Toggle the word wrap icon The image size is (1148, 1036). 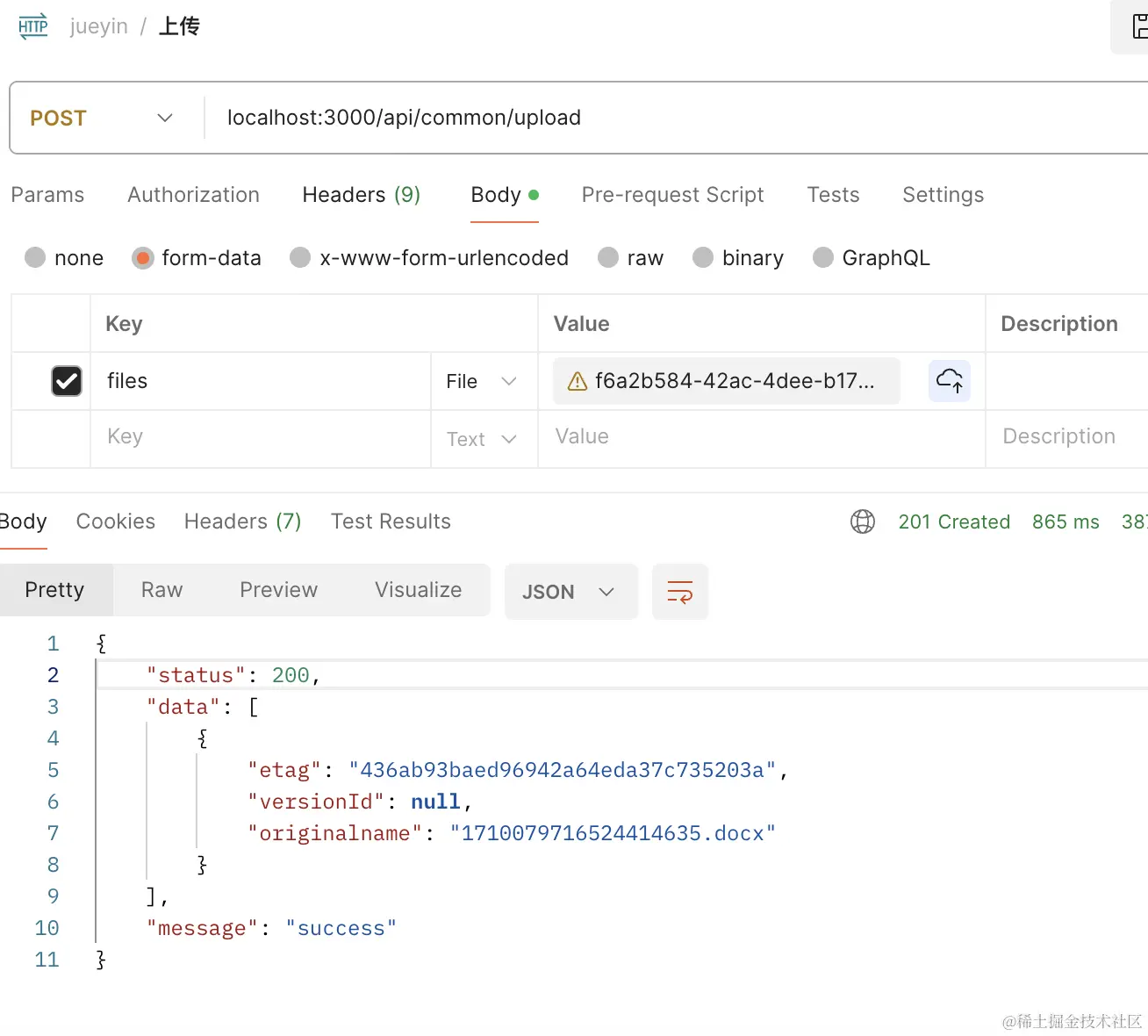(x=680, y=592)
